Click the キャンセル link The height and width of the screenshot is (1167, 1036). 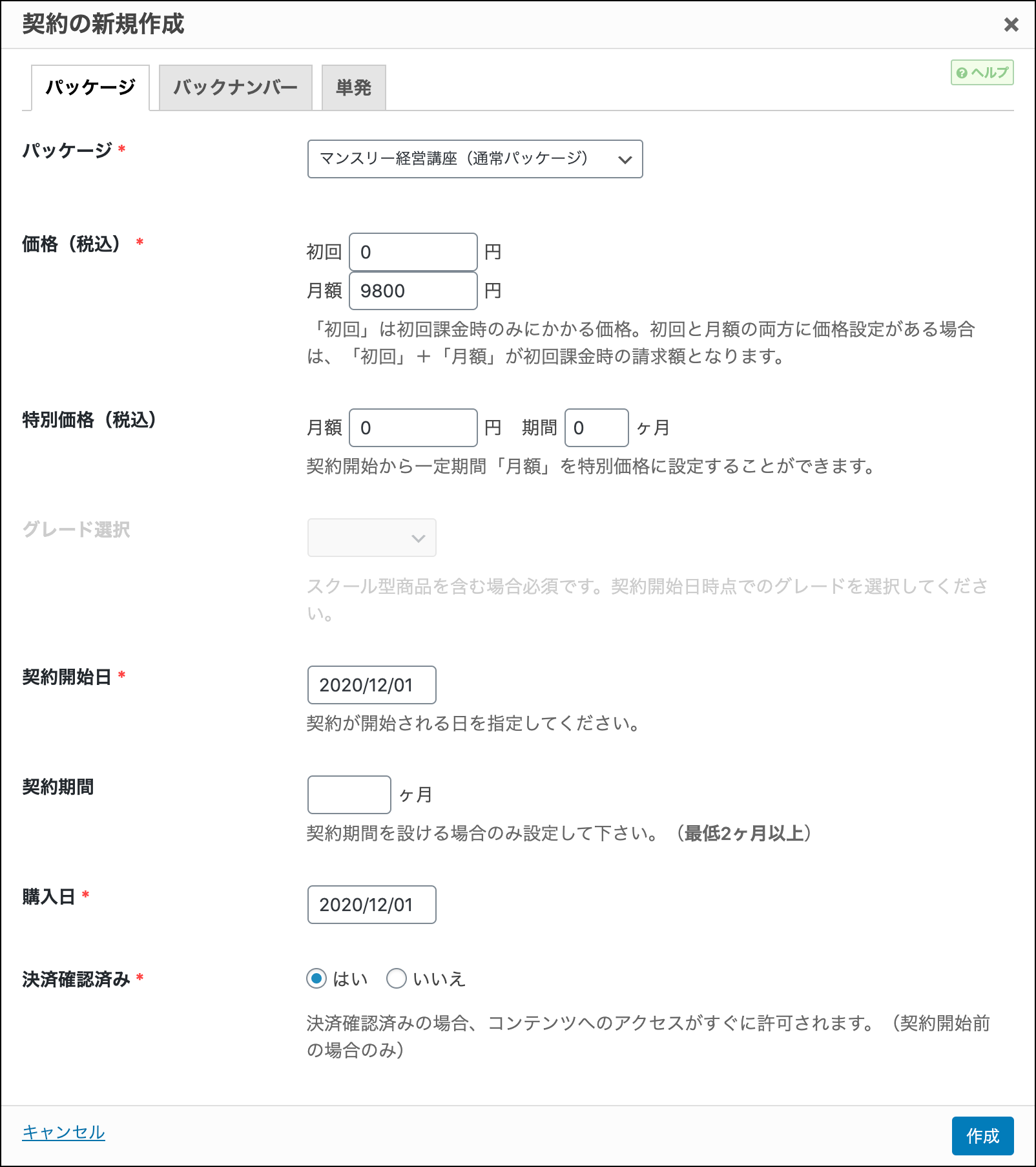point(63,1132)
